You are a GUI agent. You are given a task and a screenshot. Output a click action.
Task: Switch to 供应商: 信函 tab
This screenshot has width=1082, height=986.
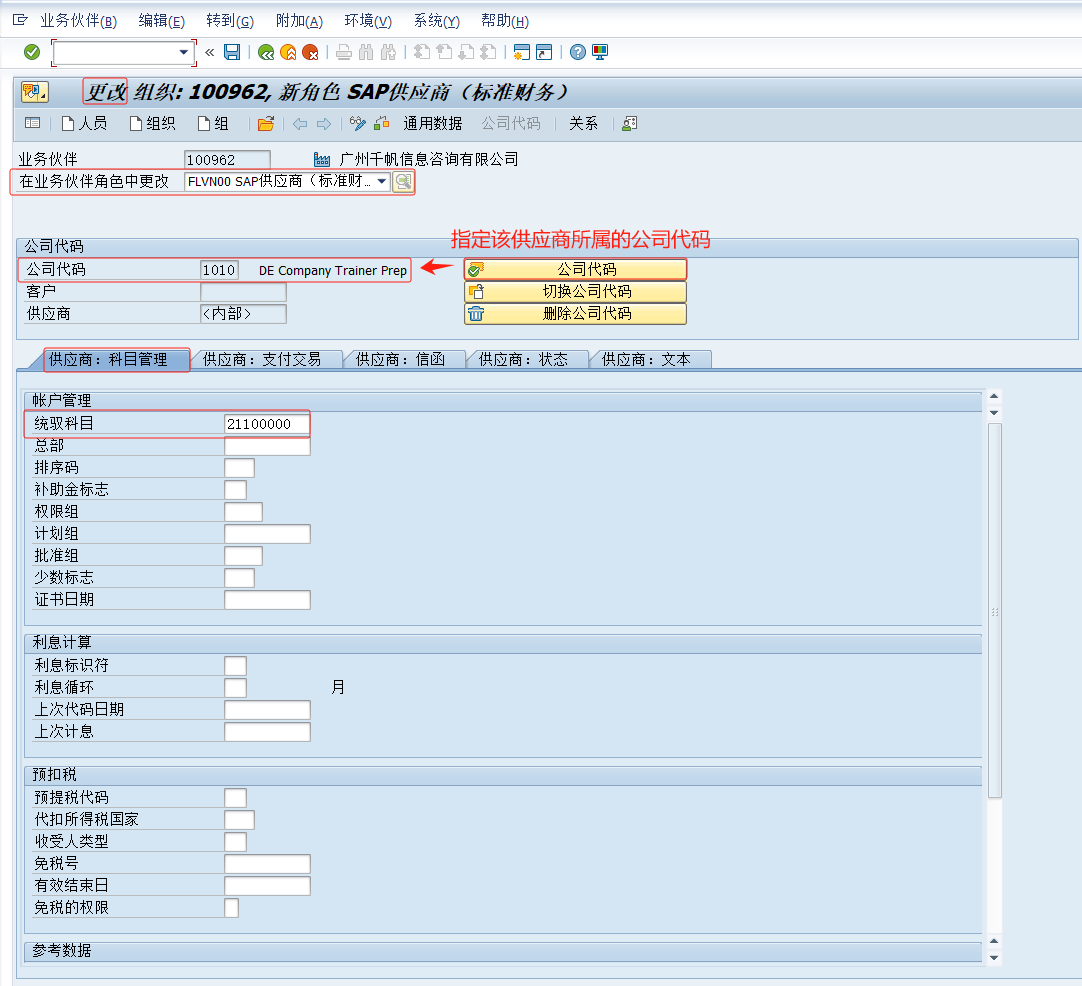400,359
